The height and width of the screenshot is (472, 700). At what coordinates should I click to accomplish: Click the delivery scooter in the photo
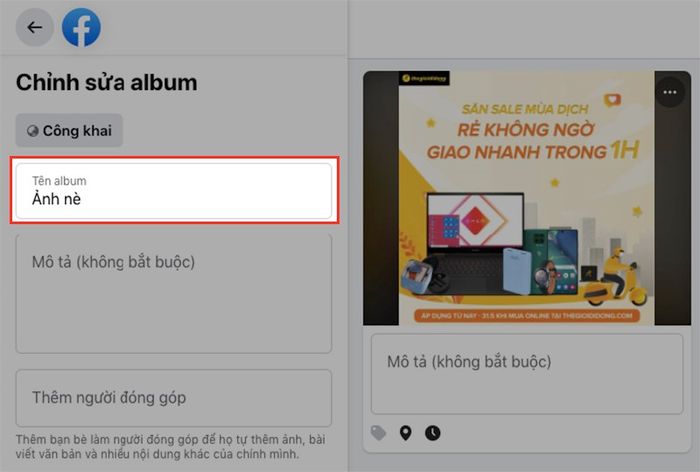tap(615, 279)
